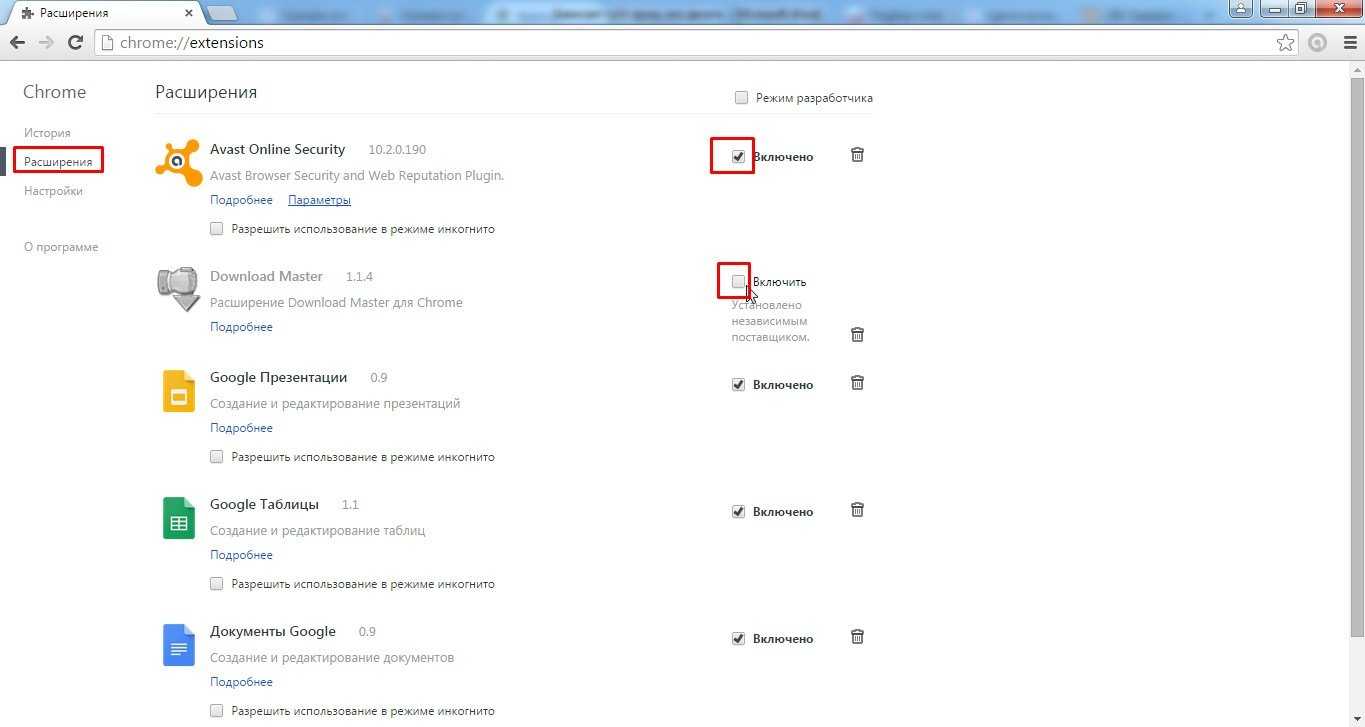This screenshot has width=1365, height=727.
Task: Uncheck Включено for Google Таблицы
Action: pos(739,512)
